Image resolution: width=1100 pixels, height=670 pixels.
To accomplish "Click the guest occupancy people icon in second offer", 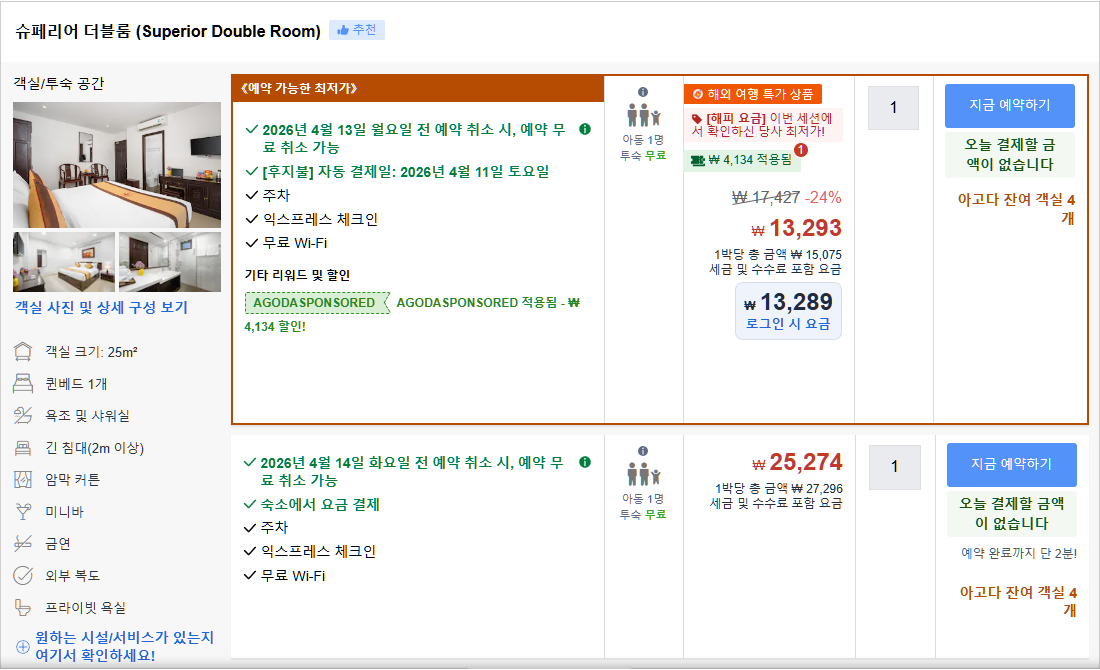I will 643,474.
